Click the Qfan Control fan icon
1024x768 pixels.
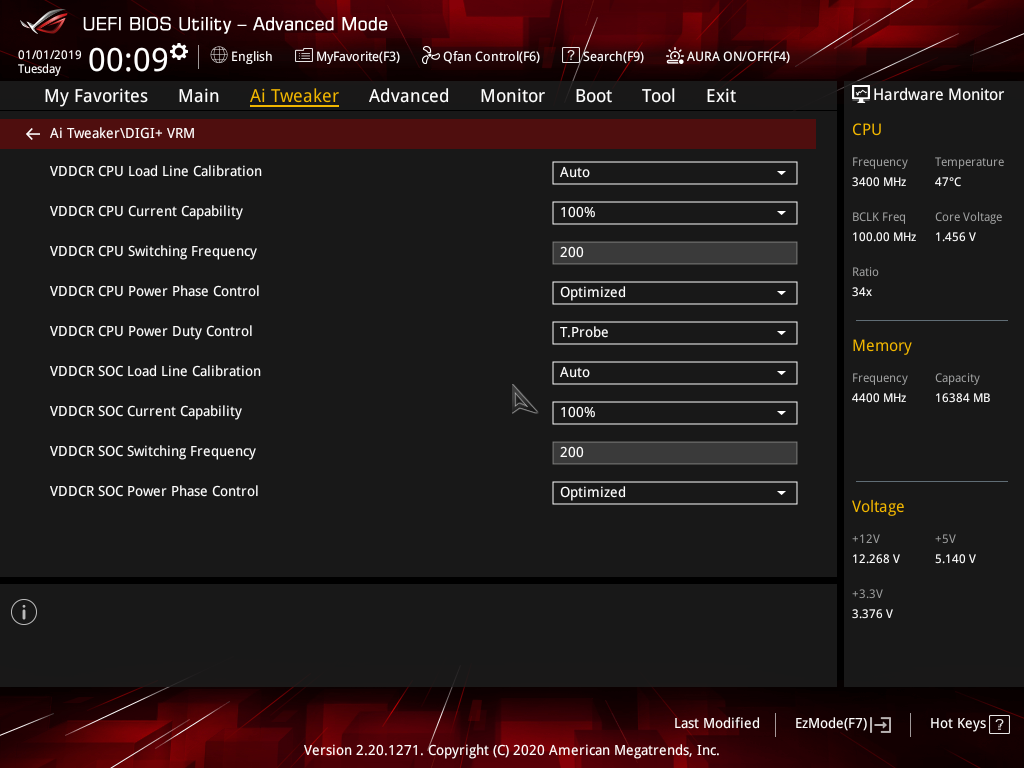click(430, 56)
